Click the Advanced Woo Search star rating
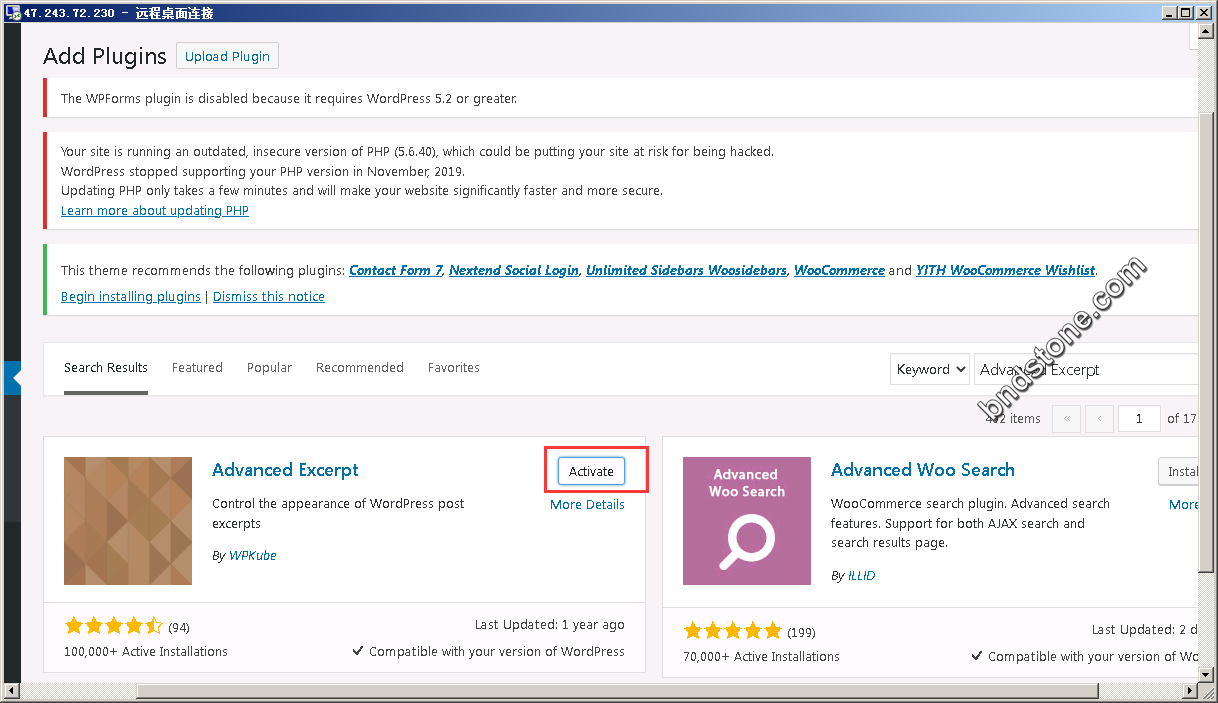Image resolution: width=1218 pixels, height=703 pixels. click(x=732, y=632)
